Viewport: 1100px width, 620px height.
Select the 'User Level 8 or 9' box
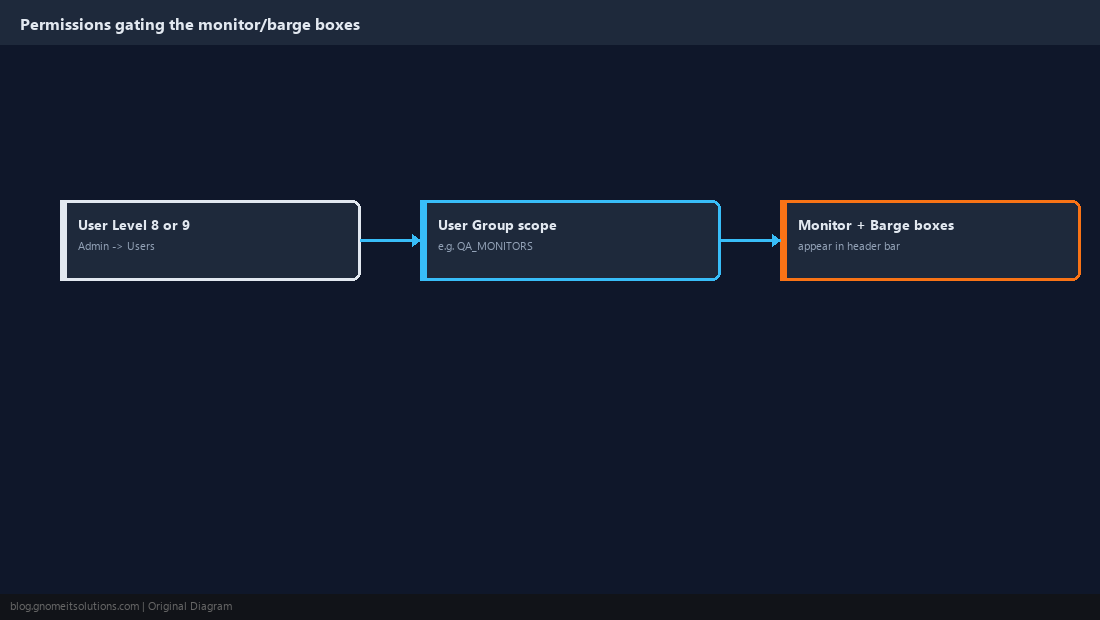coord(210,241)
